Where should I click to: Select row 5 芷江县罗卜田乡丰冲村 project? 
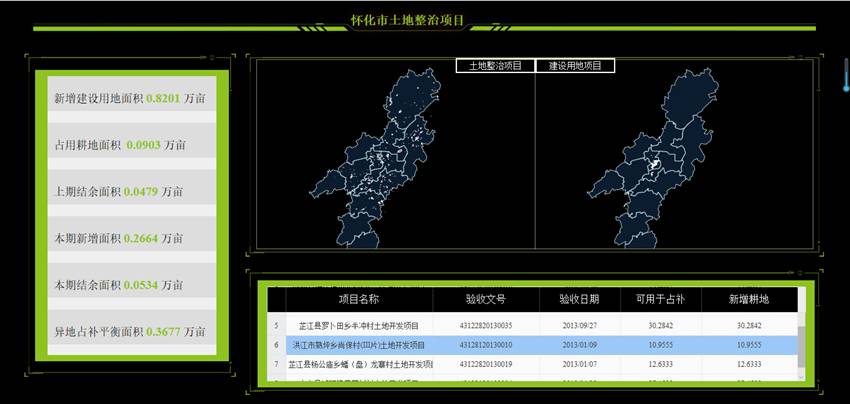tap(359, 325)
